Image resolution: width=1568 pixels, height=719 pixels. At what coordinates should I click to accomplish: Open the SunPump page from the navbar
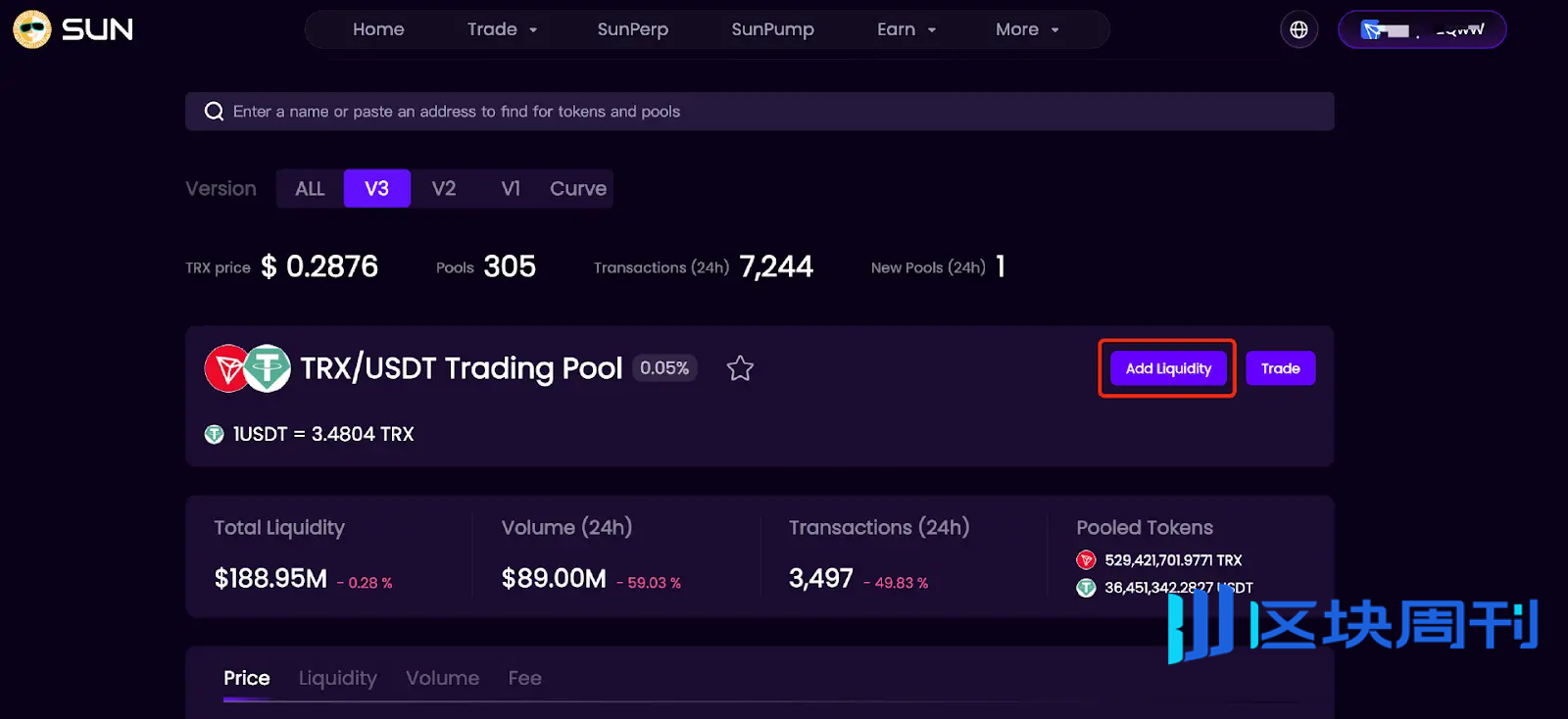click(772, 29)
